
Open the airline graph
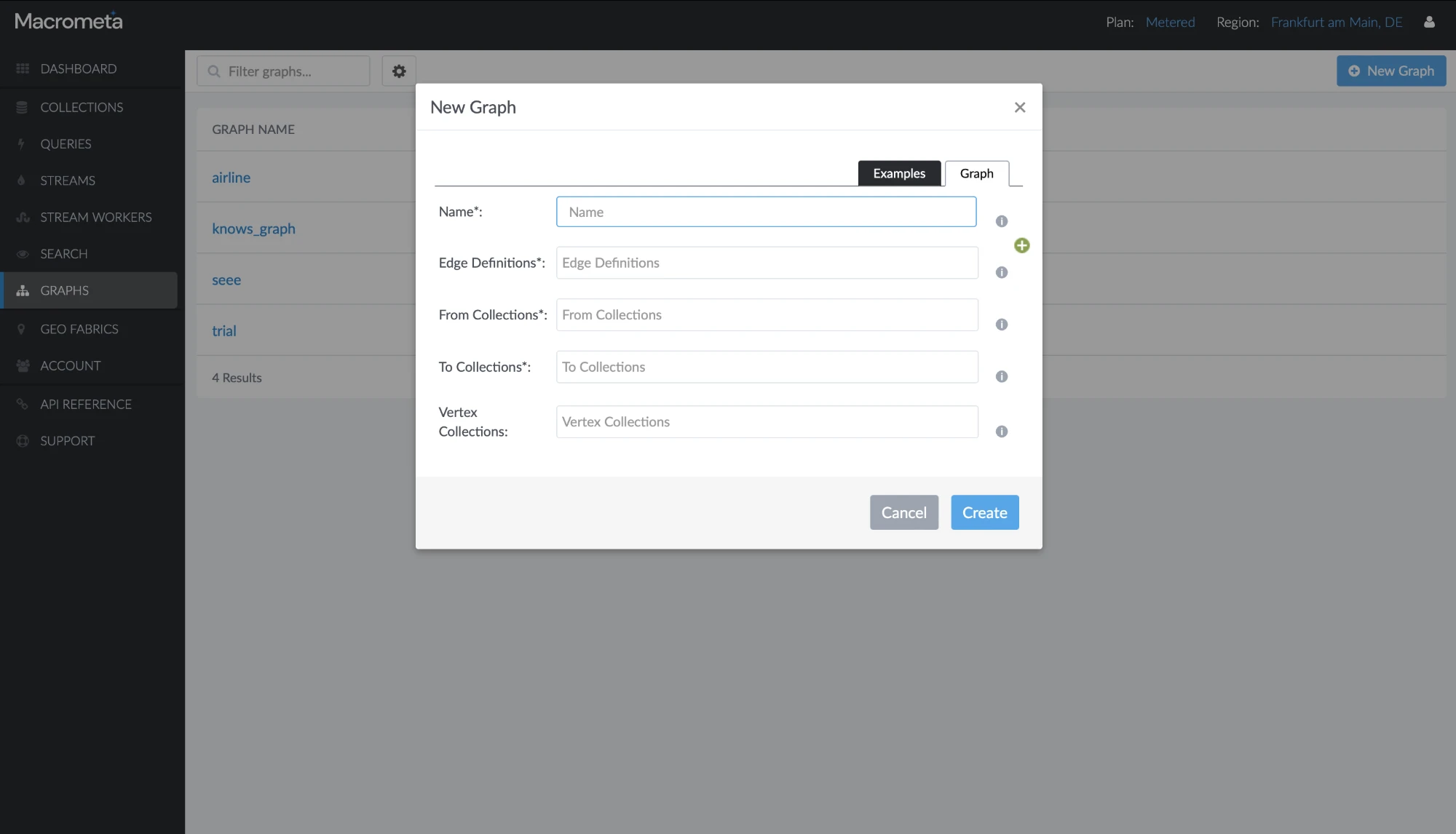[231, 177]
